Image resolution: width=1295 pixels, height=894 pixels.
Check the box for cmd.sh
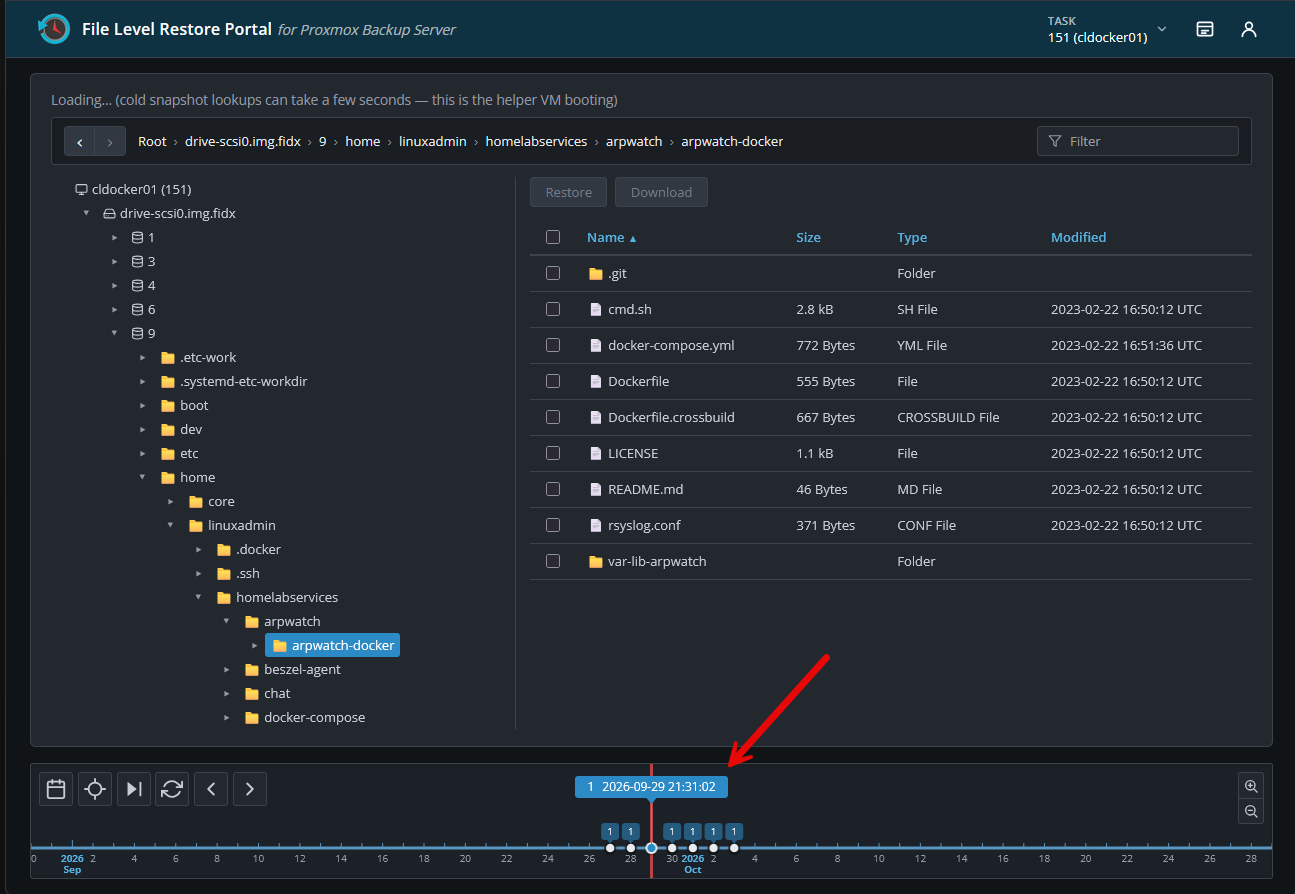click(553, 309)
